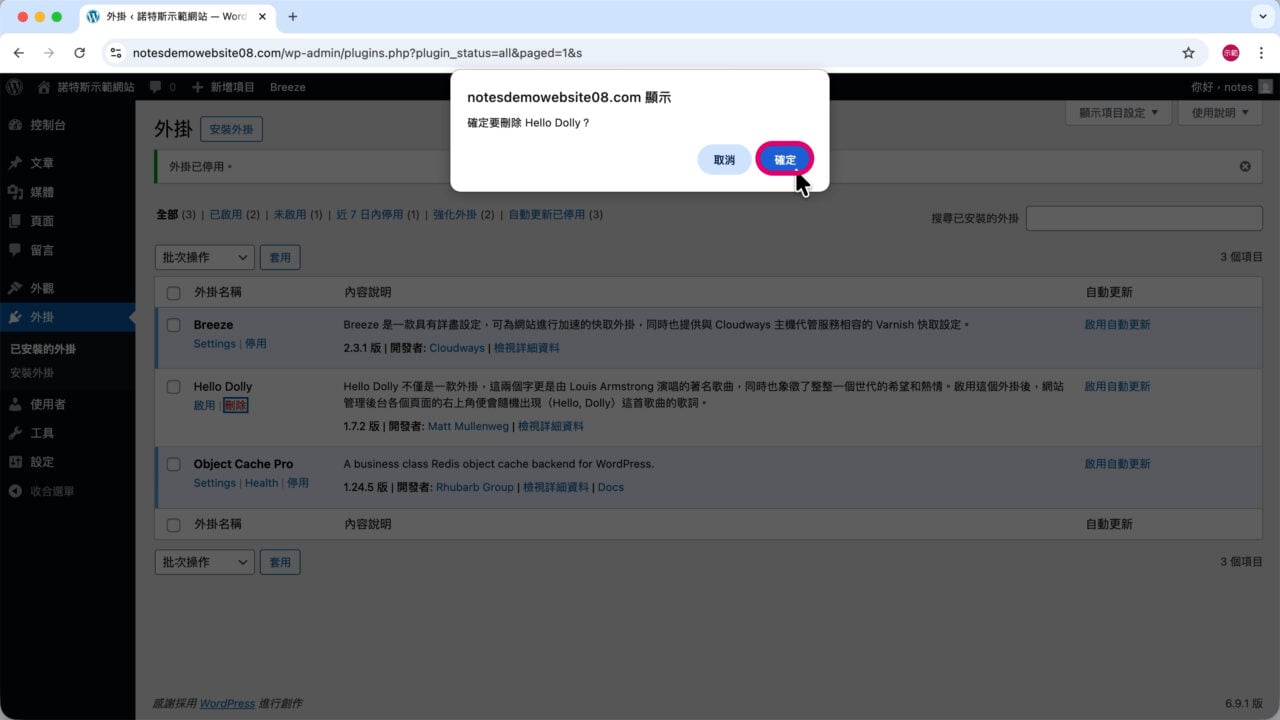Check the Breeze plugin checkbox
This screenshot has width=1280, height=720.
(174, 325)
